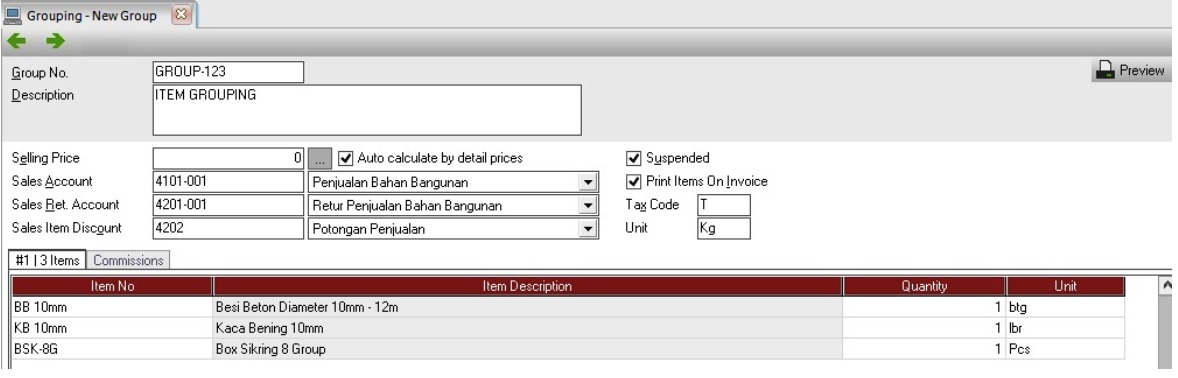1178x378 pixels.
Task: Click the Selling Price field
Action: click(x=228, y=159)
